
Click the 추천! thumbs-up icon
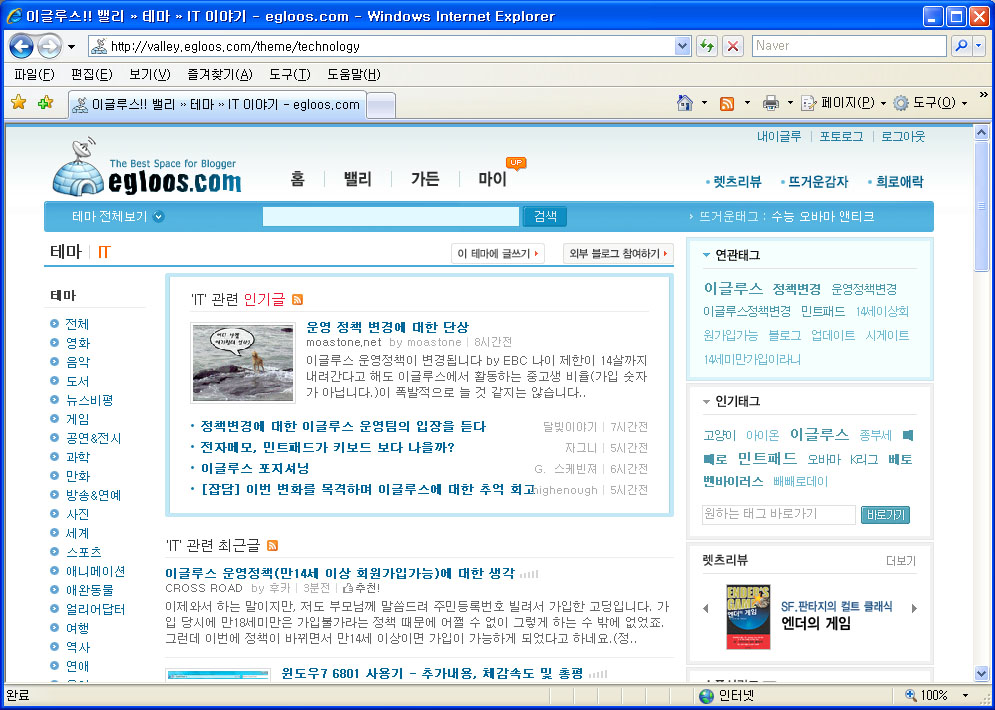pos(347,588)
